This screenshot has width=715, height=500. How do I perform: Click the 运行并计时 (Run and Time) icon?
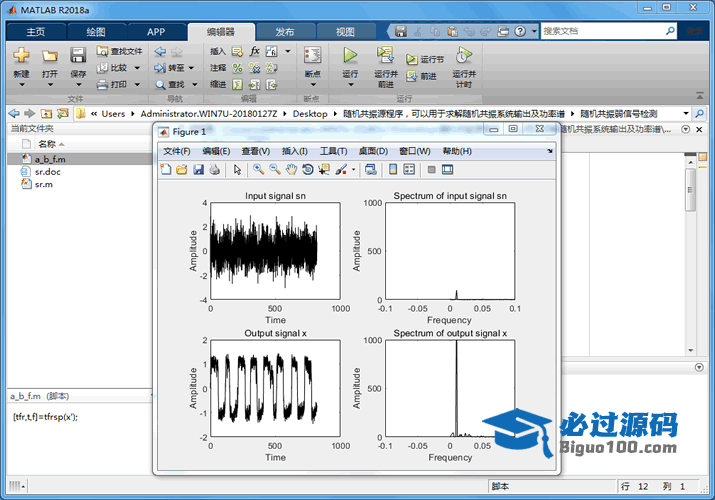tap(464, 55)
